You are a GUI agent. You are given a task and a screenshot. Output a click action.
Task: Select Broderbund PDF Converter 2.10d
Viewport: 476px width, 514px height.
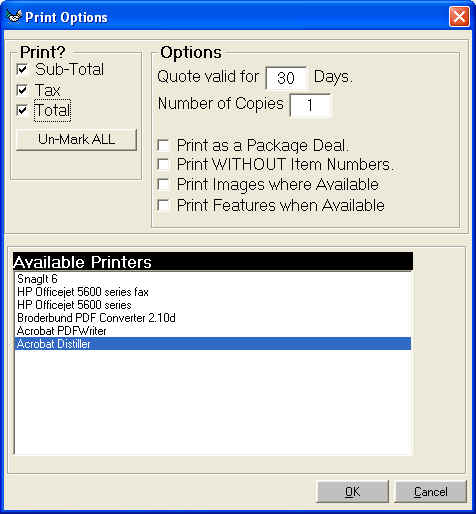click(x=213, y=318)
